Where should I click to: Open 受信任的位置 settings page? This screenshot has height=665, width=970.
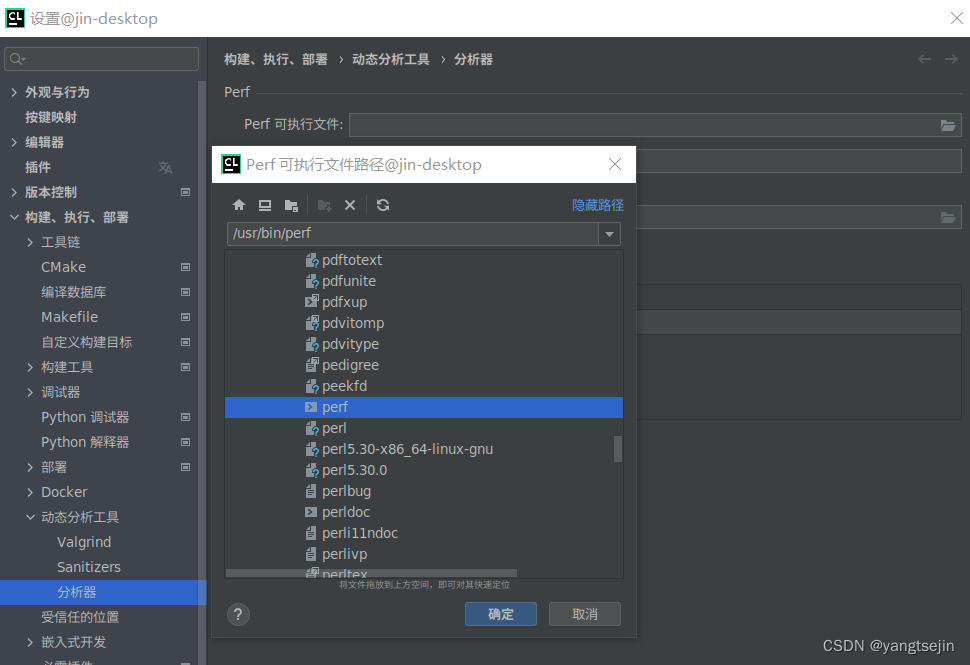80,617
